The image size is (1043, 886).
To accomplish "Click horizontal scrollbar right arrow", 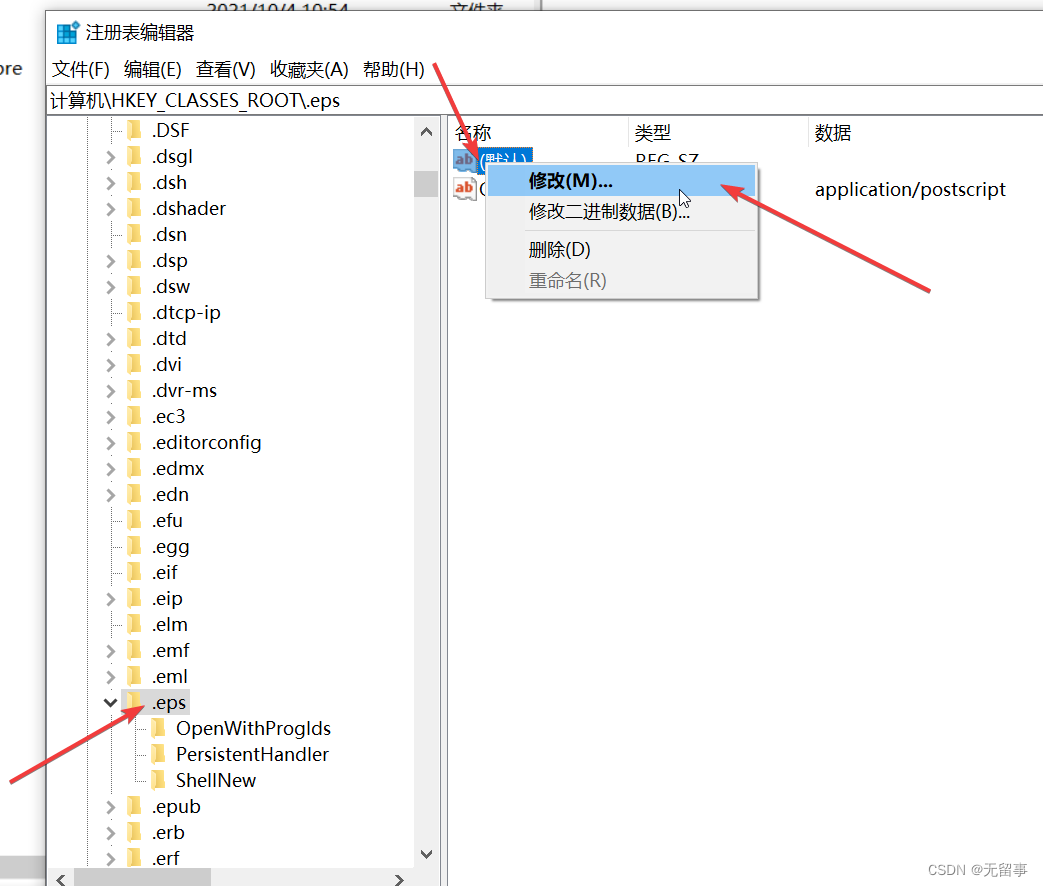I will tap(399, 879).
